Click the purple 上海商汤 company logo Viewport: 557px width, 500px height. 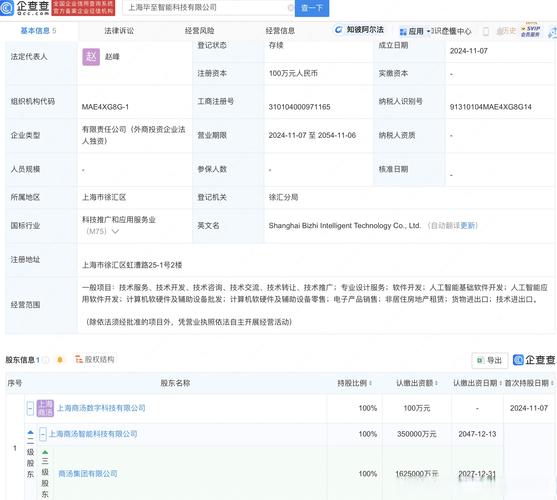point(45,408)
